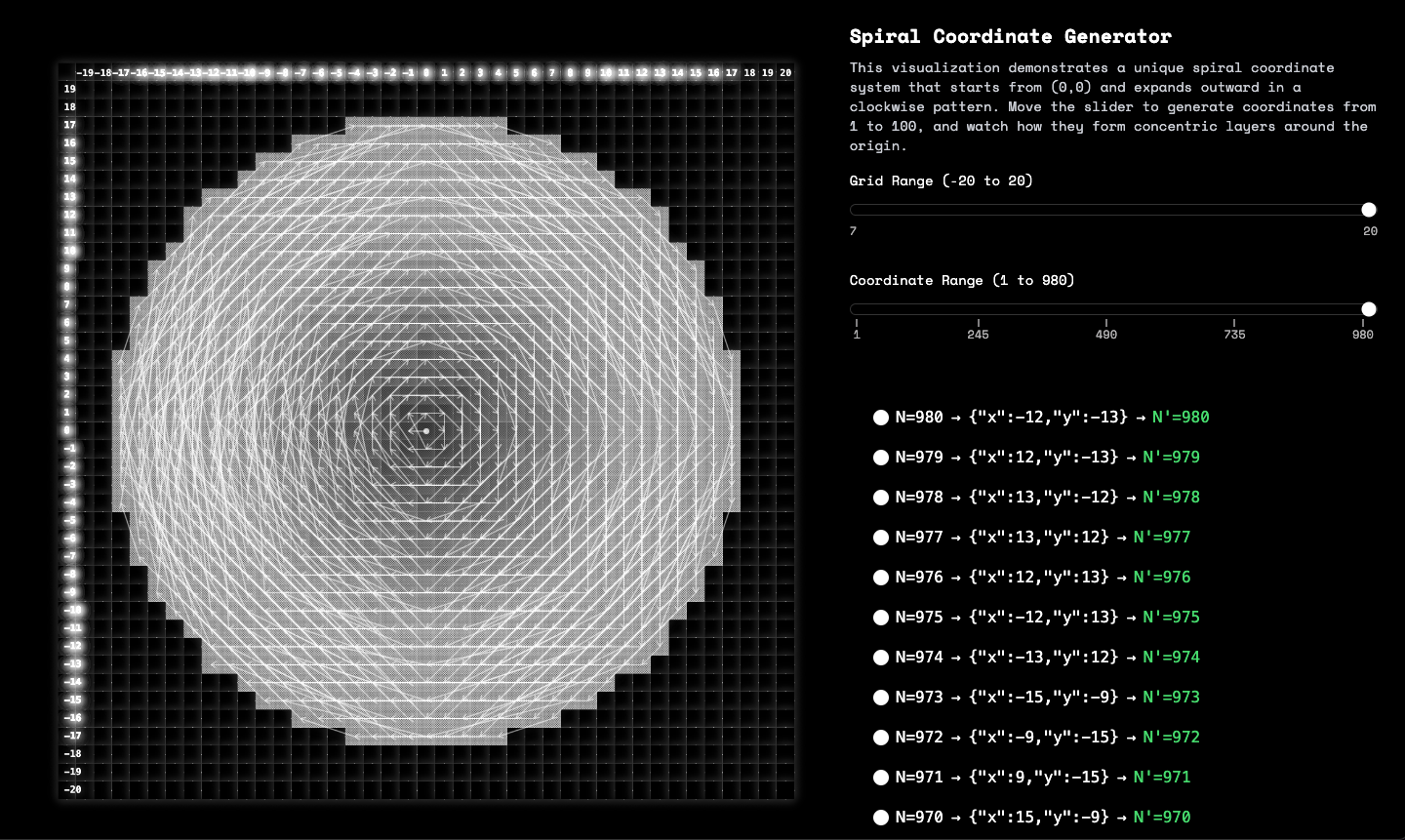Select the bullet marker beside N=979
Screen dimensions: 1405x840
[x=881, y=458]
